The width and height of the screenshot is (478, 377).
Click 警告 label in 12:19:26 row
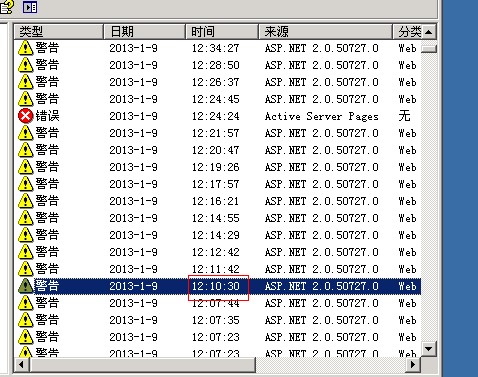pyautogui.click(x=47, y=166)
